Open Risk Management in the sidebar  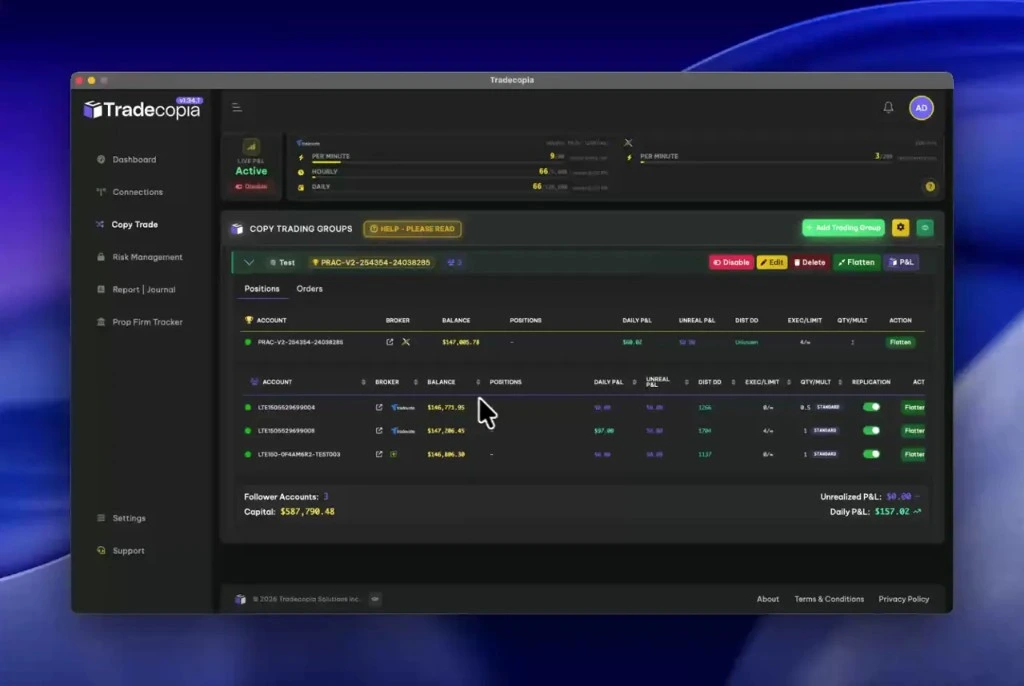[x=140, y=257]
